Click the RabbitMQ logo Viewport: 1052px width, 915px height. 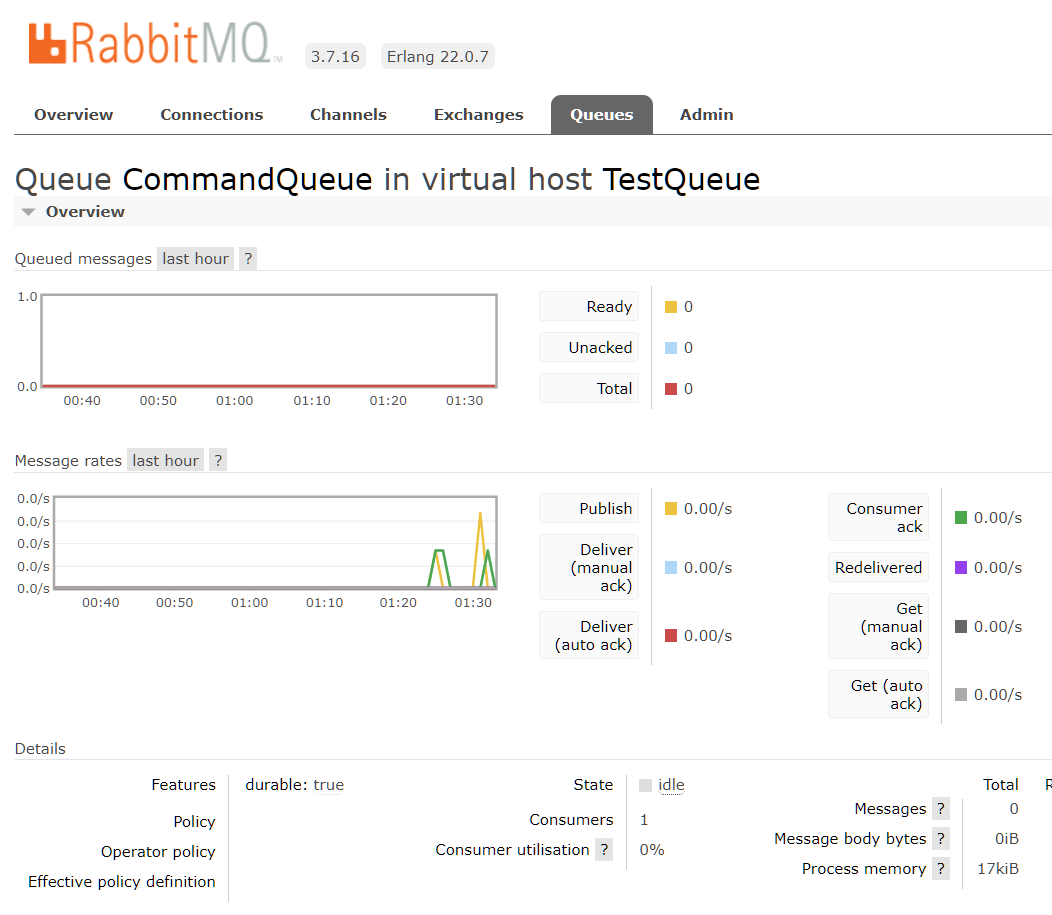155,44
